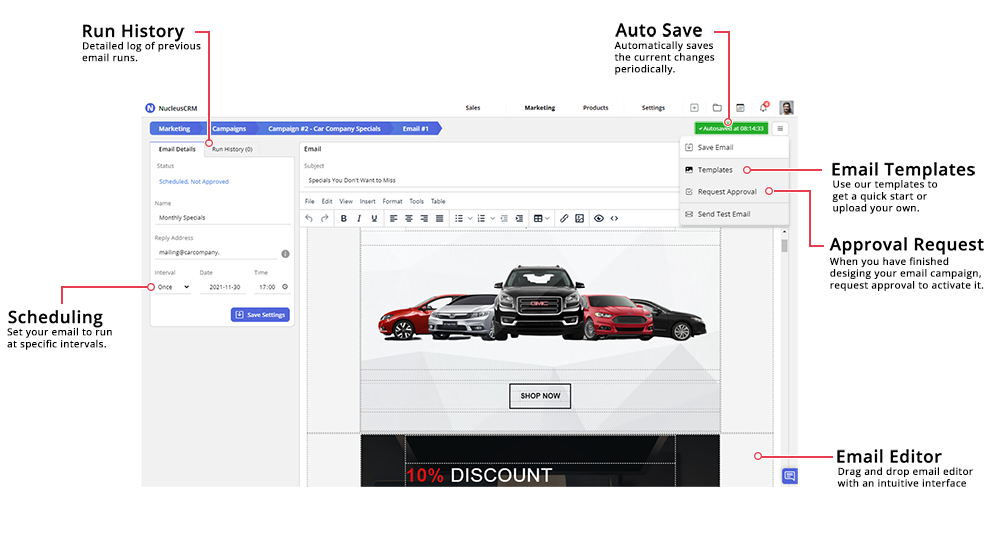Screen dimensions: 990x547
Task: Go to the Campaigns breadcrumb
Action: coord(230,129)
